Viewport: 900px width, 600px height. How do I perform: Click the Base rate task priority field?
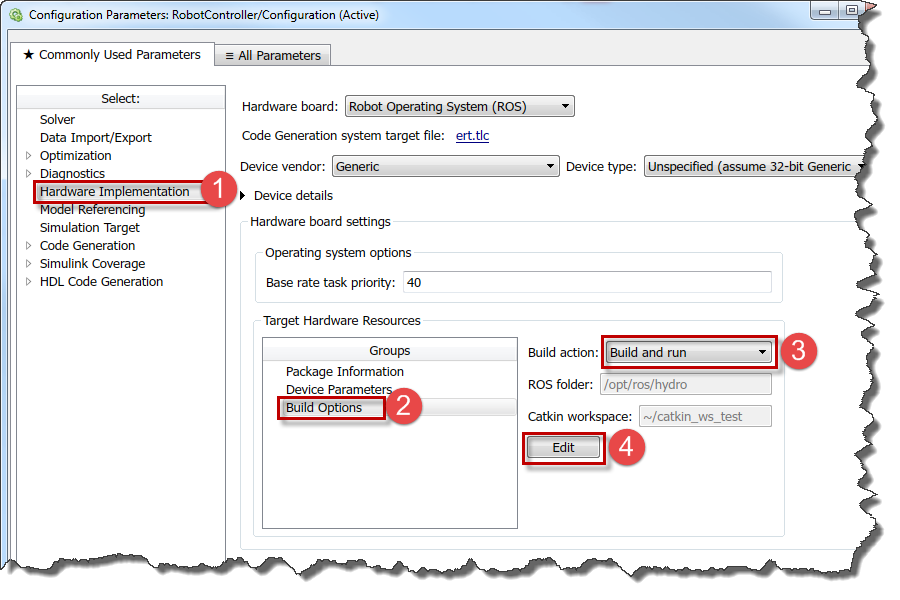tap(587, 282)
